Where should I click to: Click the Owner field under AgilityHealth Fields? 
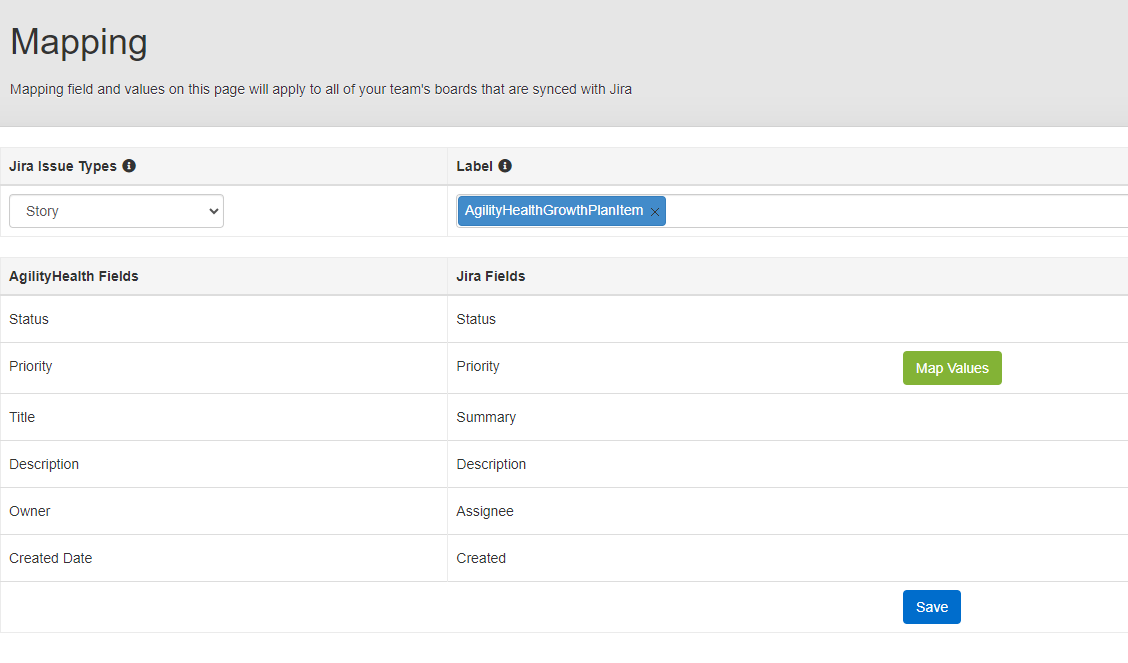tap(29, 511)
